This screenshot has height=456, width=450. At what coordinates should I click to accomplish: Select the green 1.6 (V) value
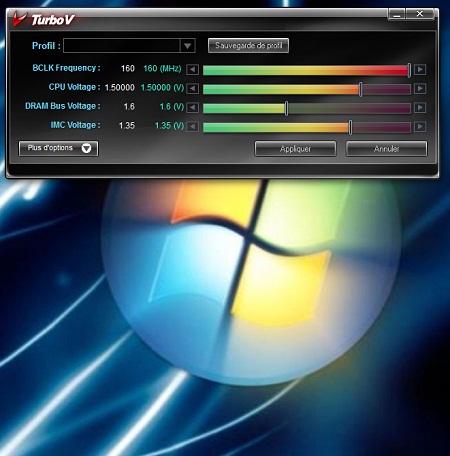click(x=172, y=107)
